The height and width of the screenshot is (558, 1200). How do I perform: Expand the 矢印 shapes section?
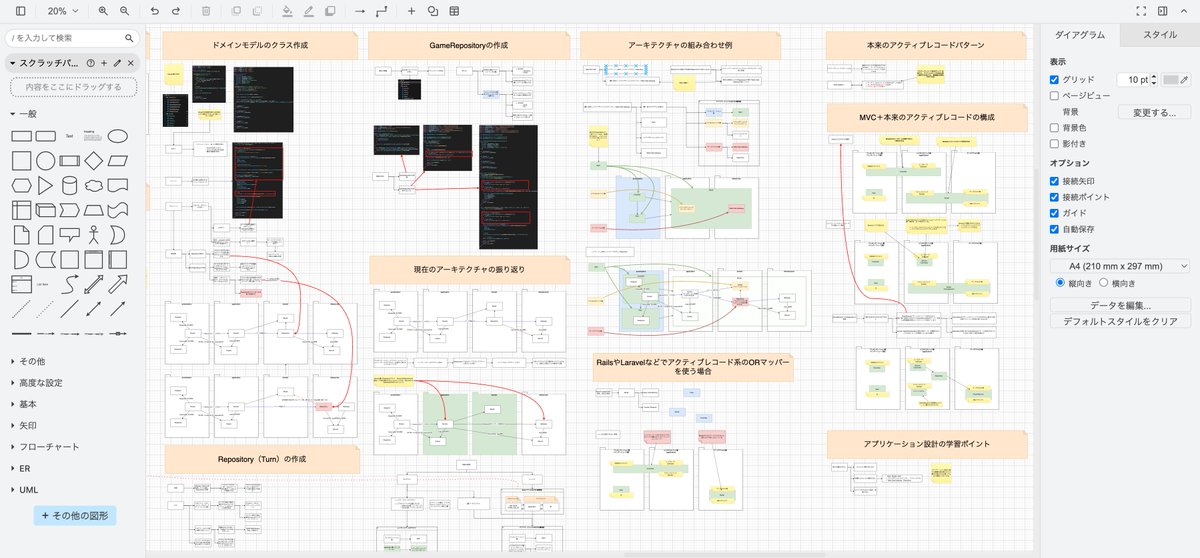(x=24, y=425)
